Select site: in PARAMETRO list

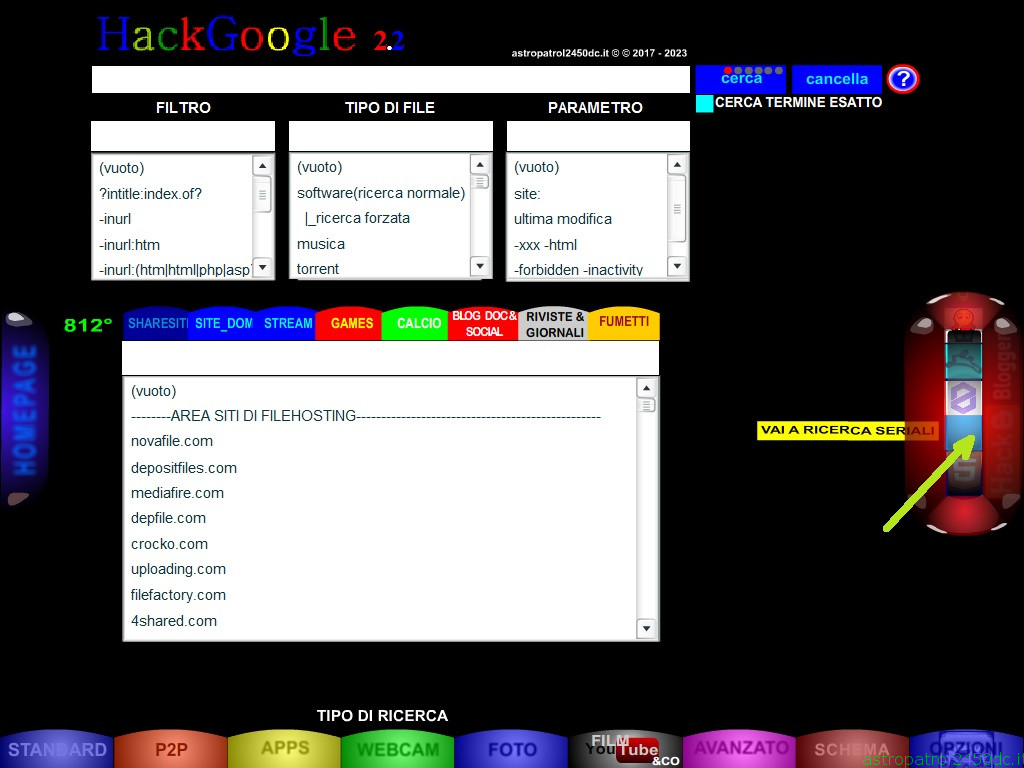click(527, 194)
